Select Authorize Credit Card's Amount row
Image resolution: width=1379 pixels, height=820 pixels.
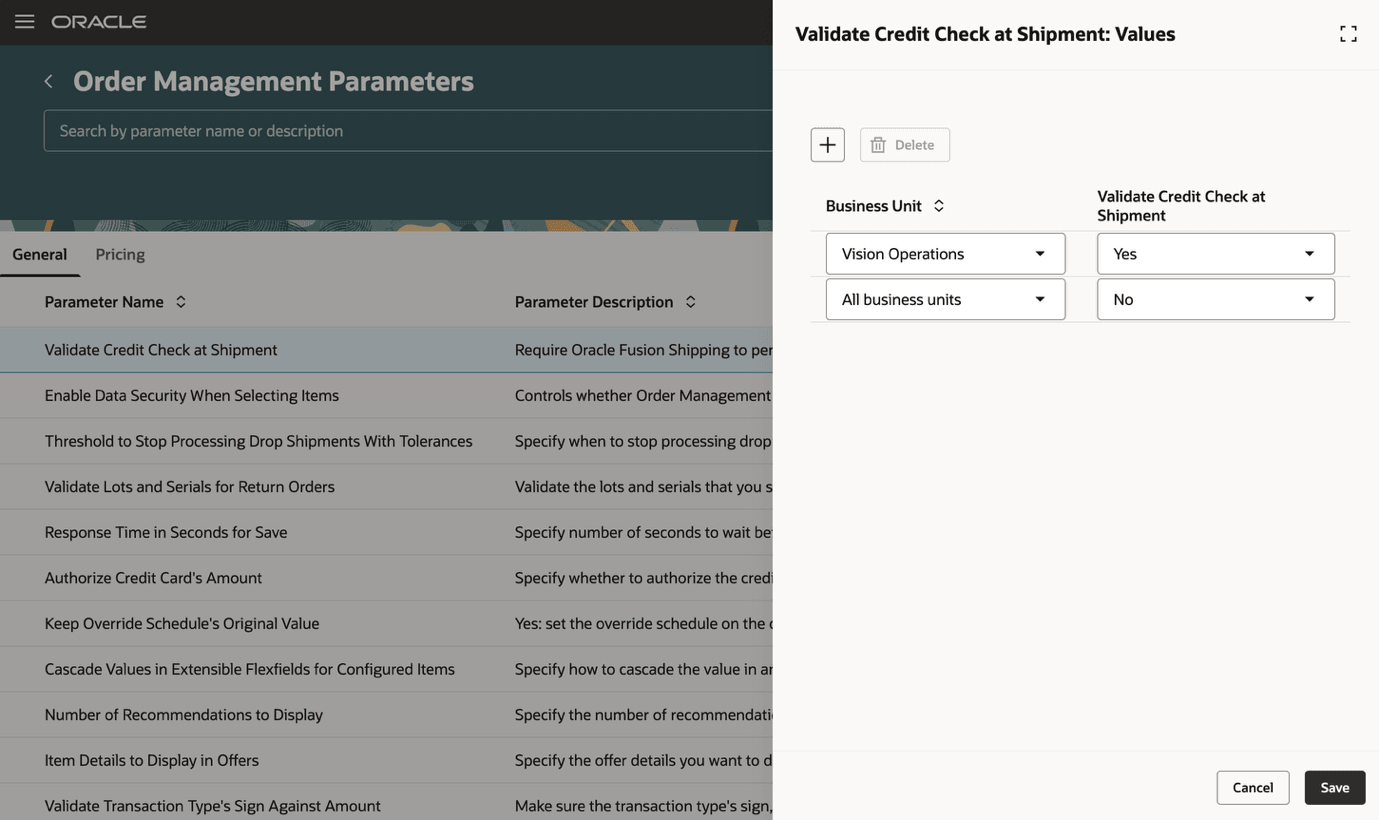(x=386, y=578)
